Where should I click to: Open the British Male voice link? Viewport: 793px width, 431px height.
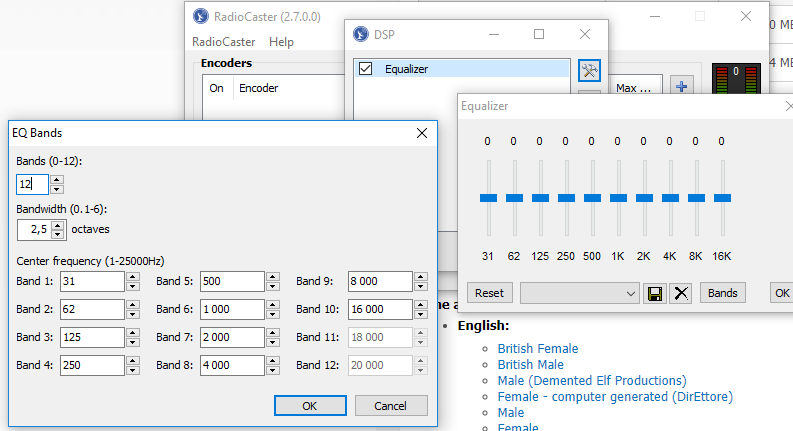tap(531, 365)
